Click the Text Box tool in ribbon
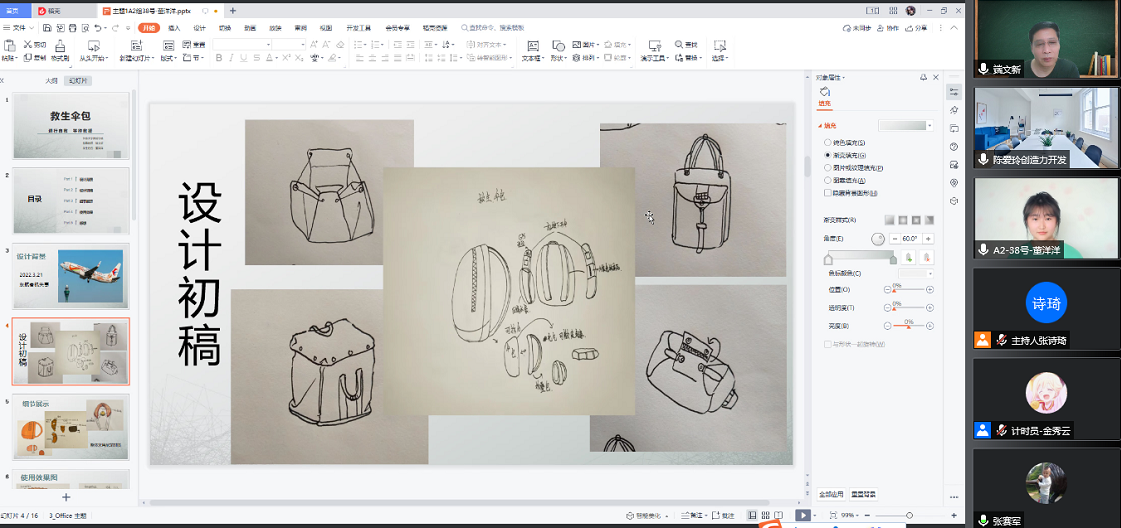The image size is (1121, 528). click(532, 46)
